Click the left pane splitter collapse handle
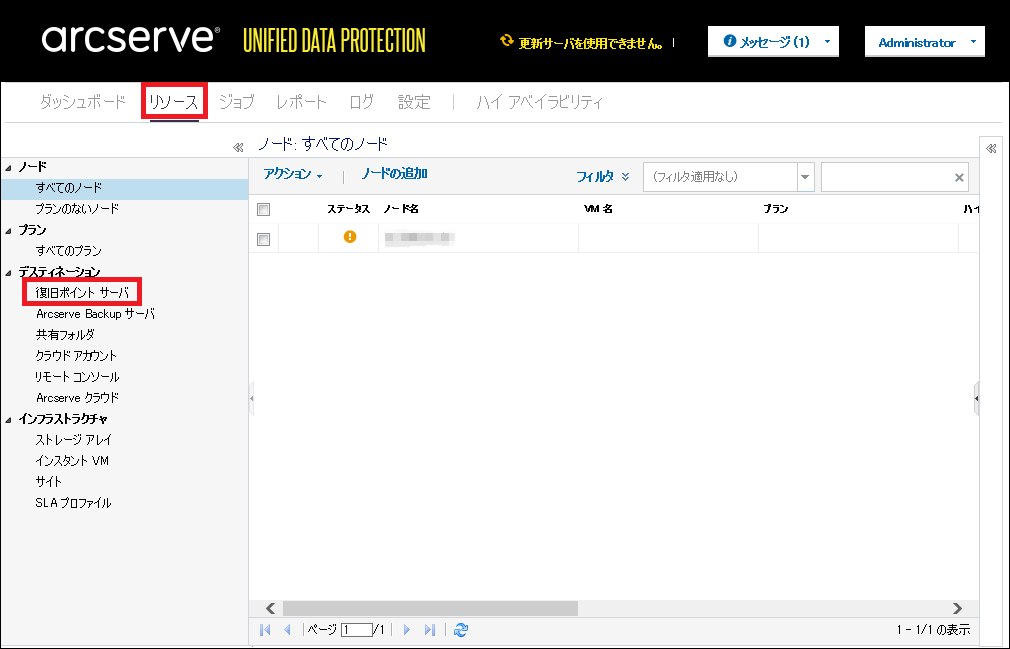Image resolution: width=1010 pixels, height=649 pixels. coord(251,399)
